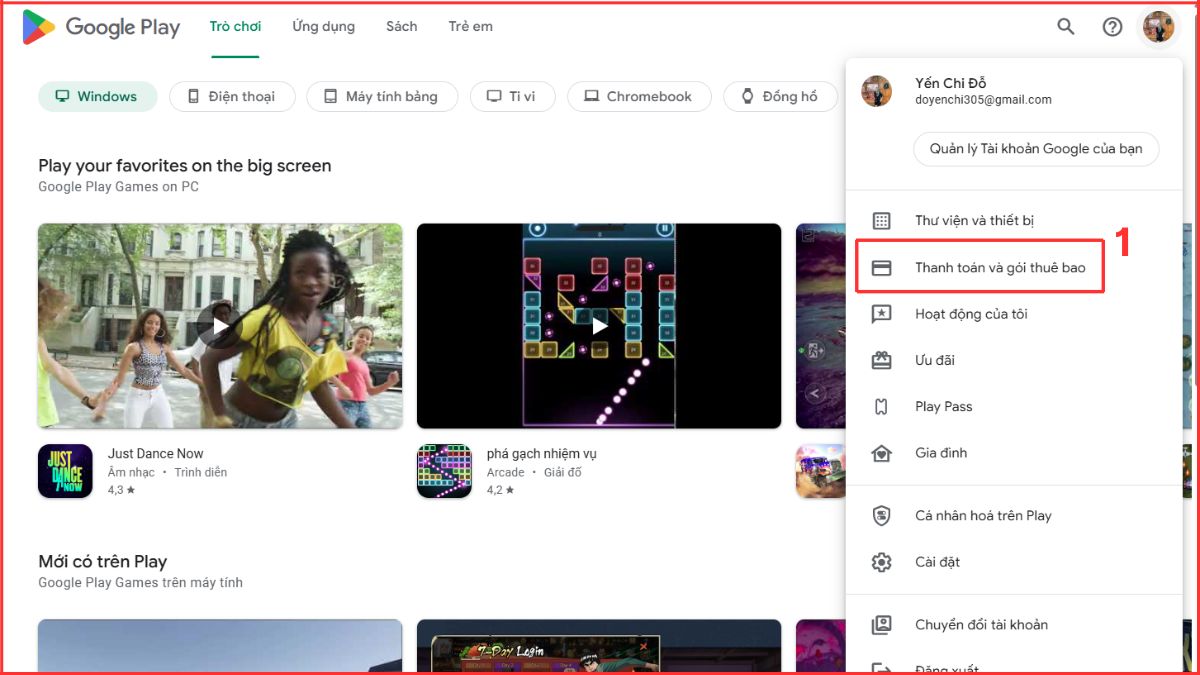
Task: Open Thanh toán và gói thuê bao
Action: 1014,268
